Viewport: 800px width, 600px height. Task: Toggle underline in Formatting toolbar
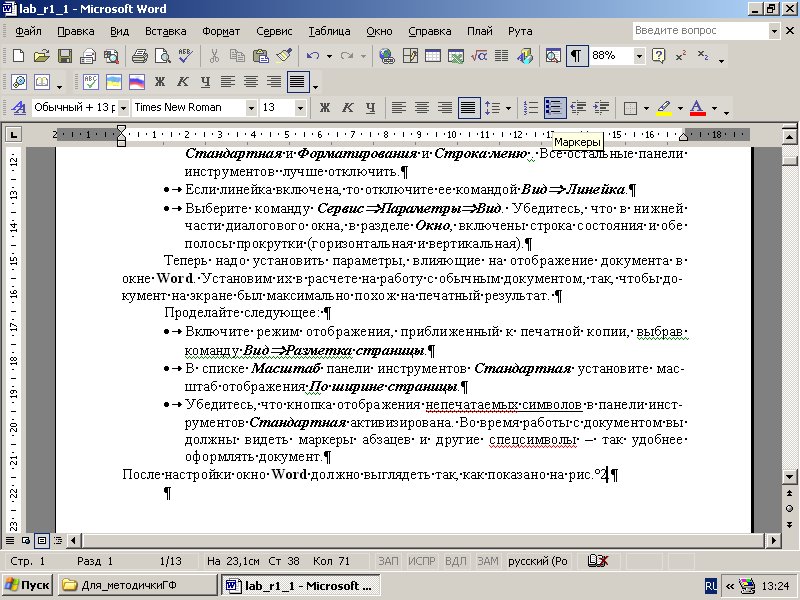tap(370, 108)
